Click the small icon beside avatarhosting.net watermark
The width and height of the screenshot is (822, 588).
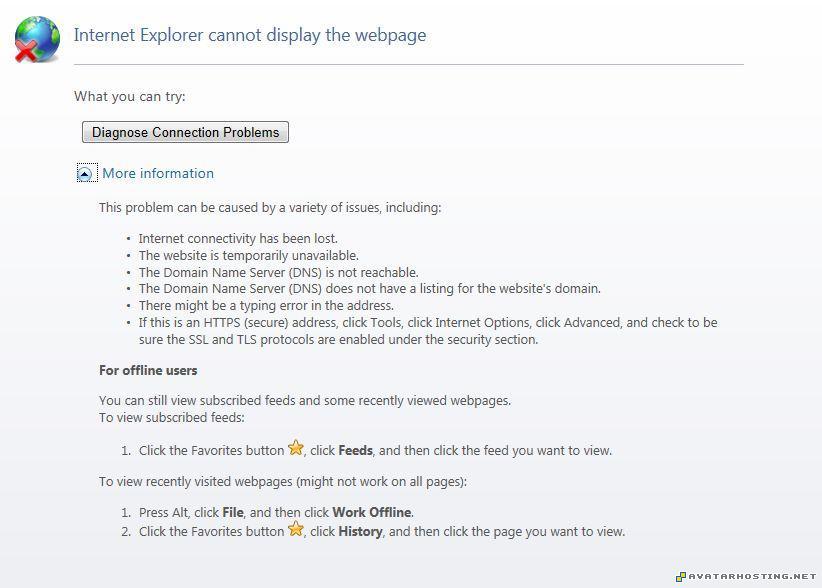click(x=681, y=577)
